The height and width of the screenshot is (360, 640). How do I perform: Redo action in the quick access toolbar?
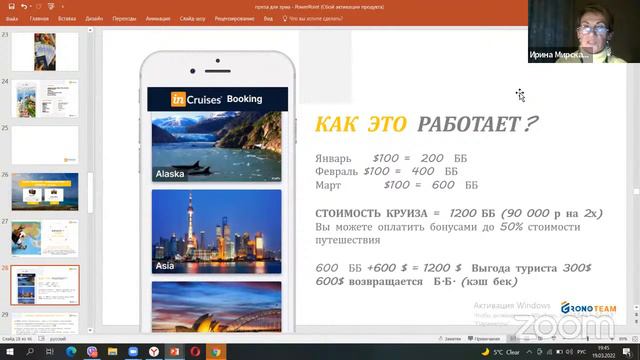[39, 7]
